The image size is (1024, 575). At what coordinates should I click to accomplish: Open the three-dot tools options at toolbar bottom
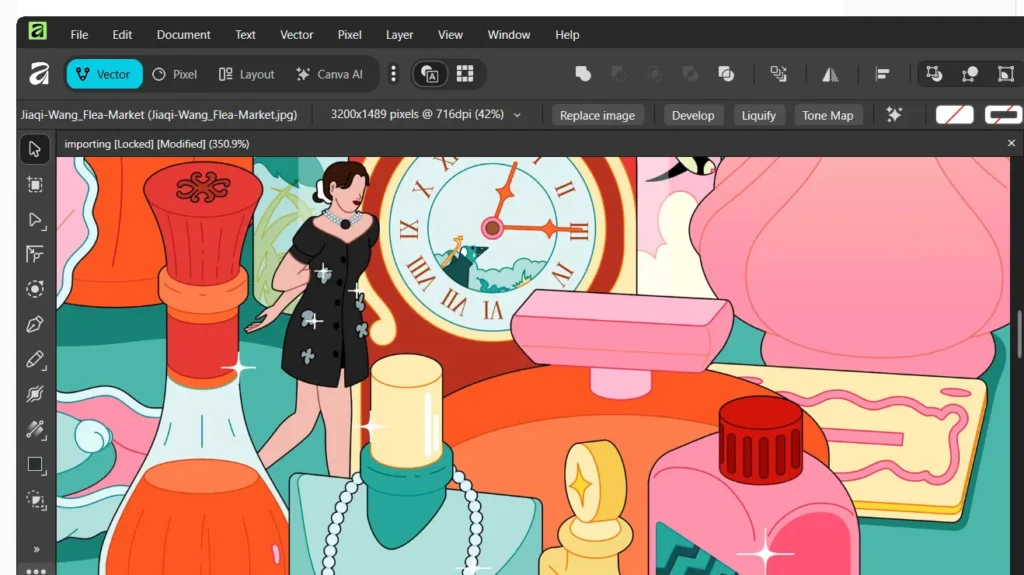click(36, 570)
